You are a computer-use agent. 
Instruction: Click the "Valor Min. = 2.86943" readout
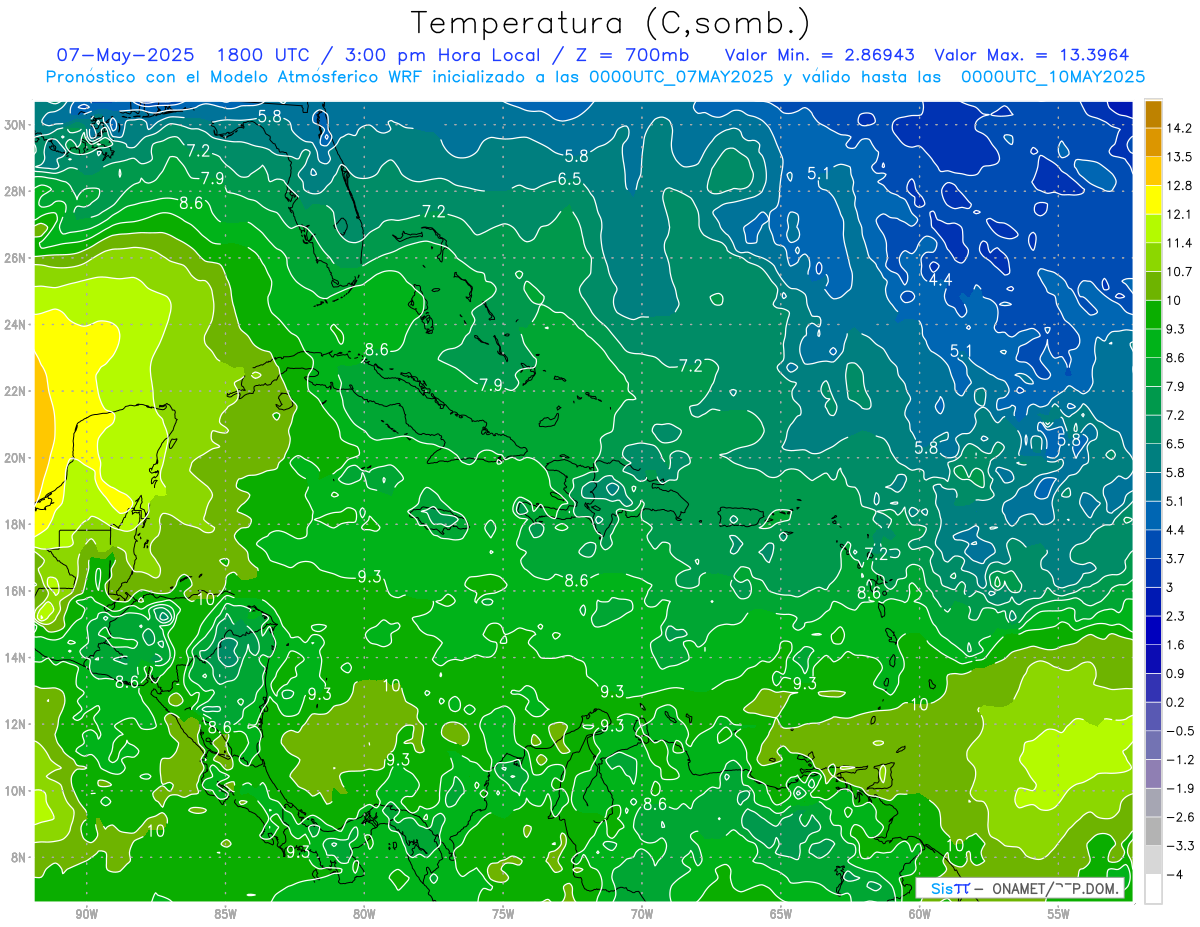pos(820,54)
